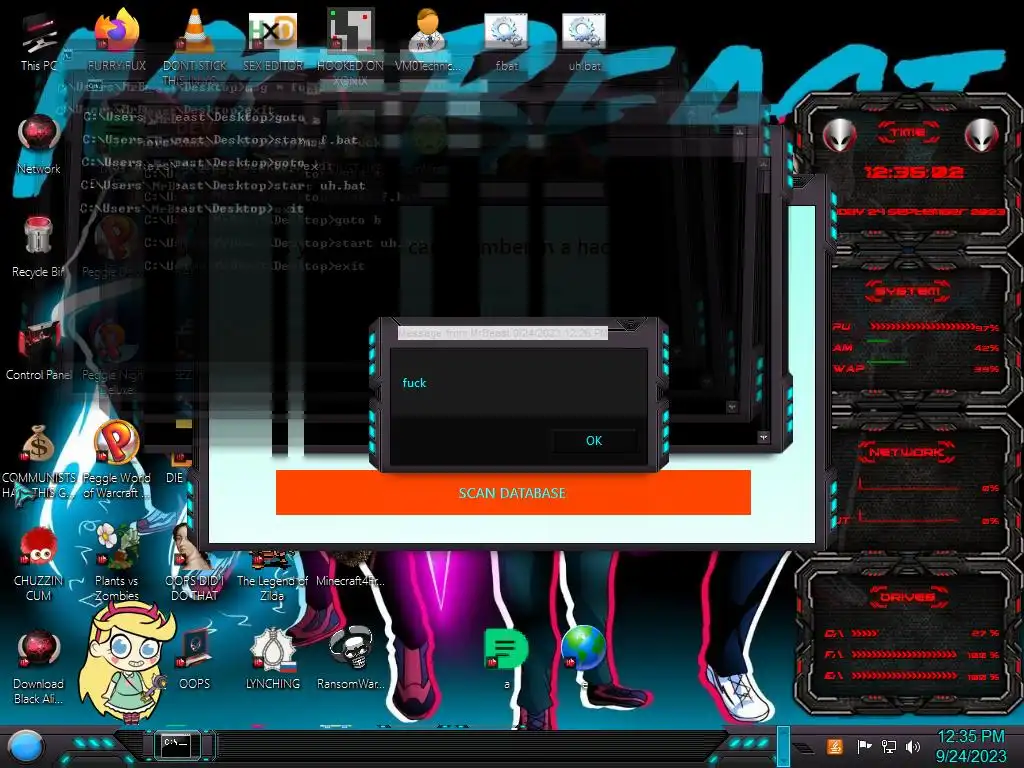Open the volume speaker tray icon
The image size is (1024, 768).
pos(913,746)
